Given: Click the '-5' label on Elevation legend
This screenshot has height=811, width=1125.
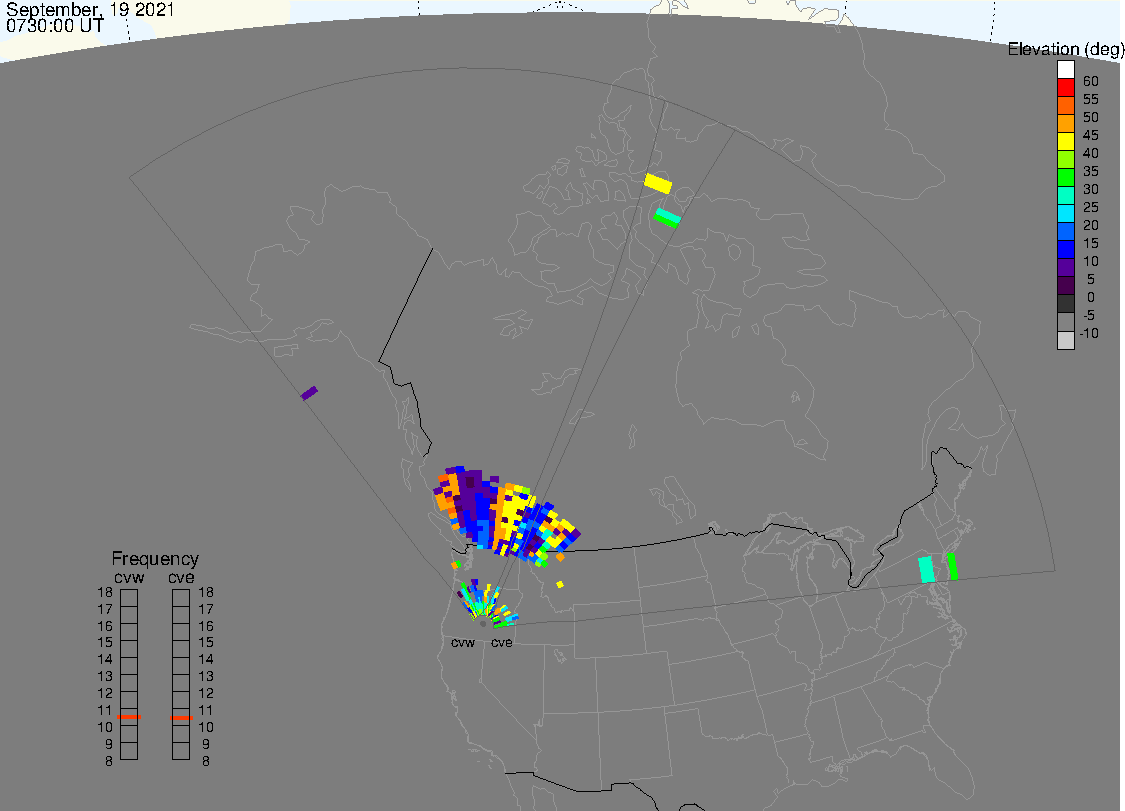Looking at the screenshot, I should (x=1089, y=315).
